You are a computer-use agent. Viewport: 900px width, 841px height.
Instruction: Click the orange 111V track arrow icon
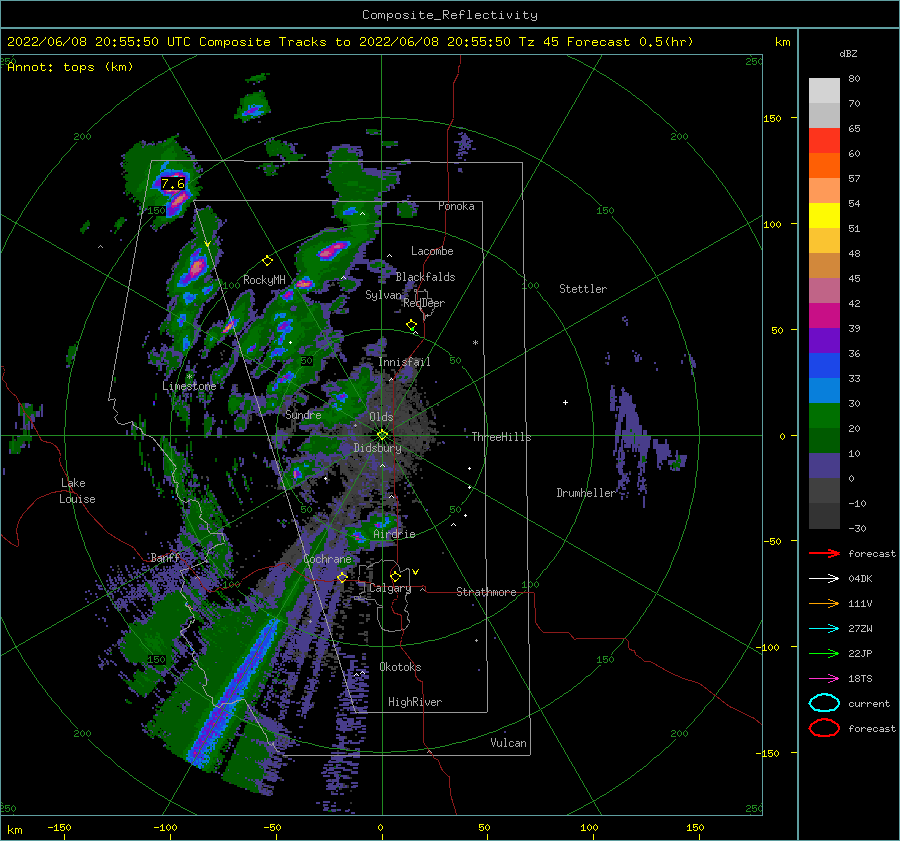[824, 603]
